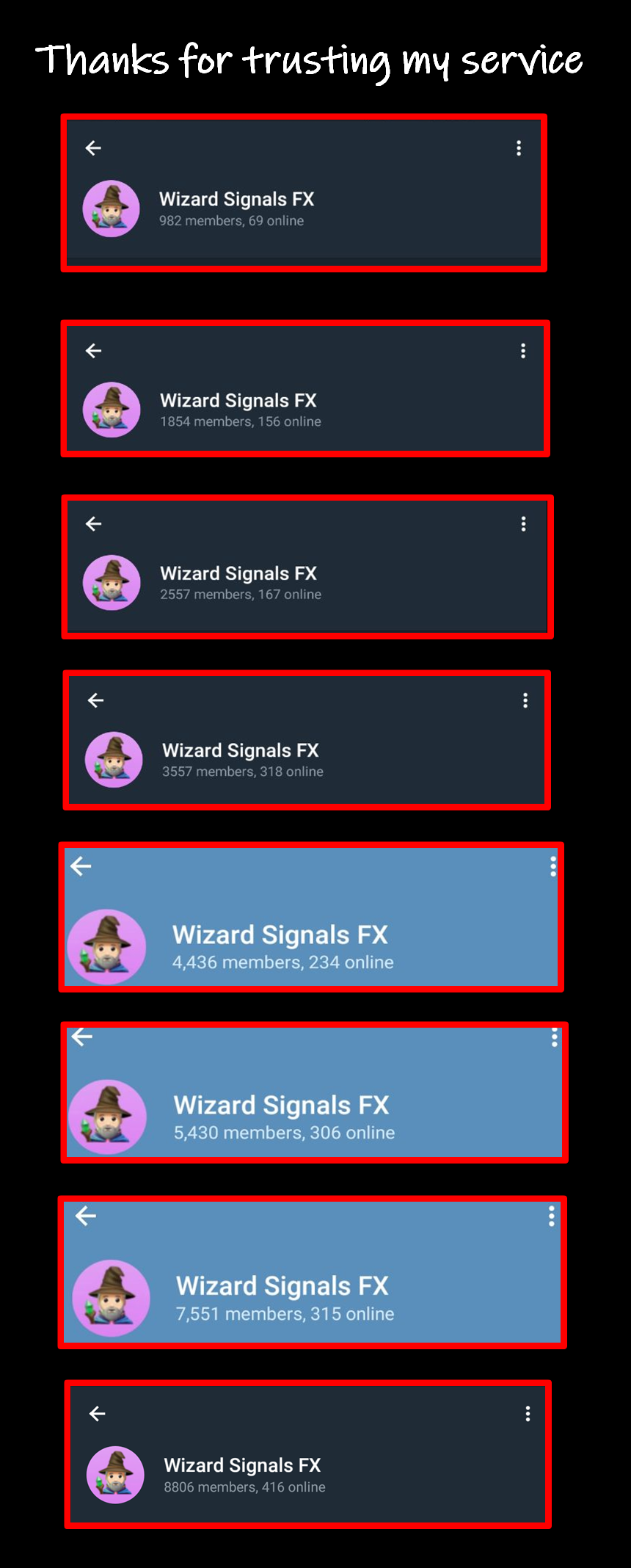Click back arrow in 982 members panel
Image resolution: width=631 pixels, height=1568 pixels.
coord(93,148)
